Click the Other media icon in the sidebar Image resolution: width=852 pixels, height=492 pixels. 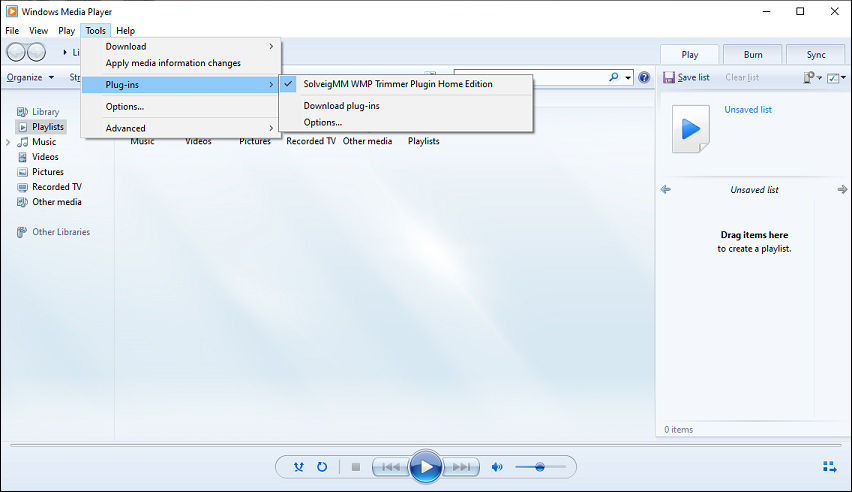[x=22, y=202]
